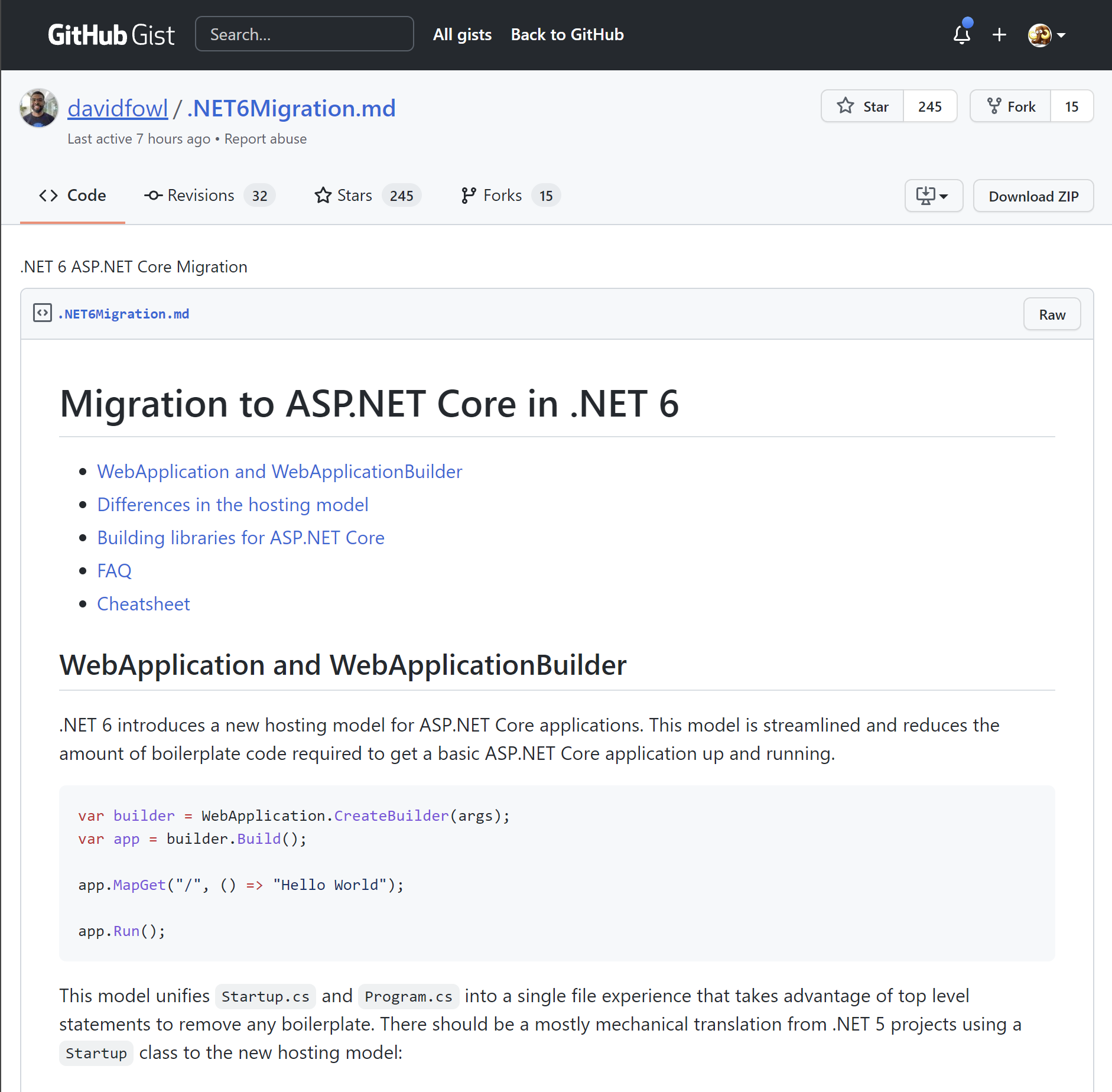Go to All gists

point(462,35)
